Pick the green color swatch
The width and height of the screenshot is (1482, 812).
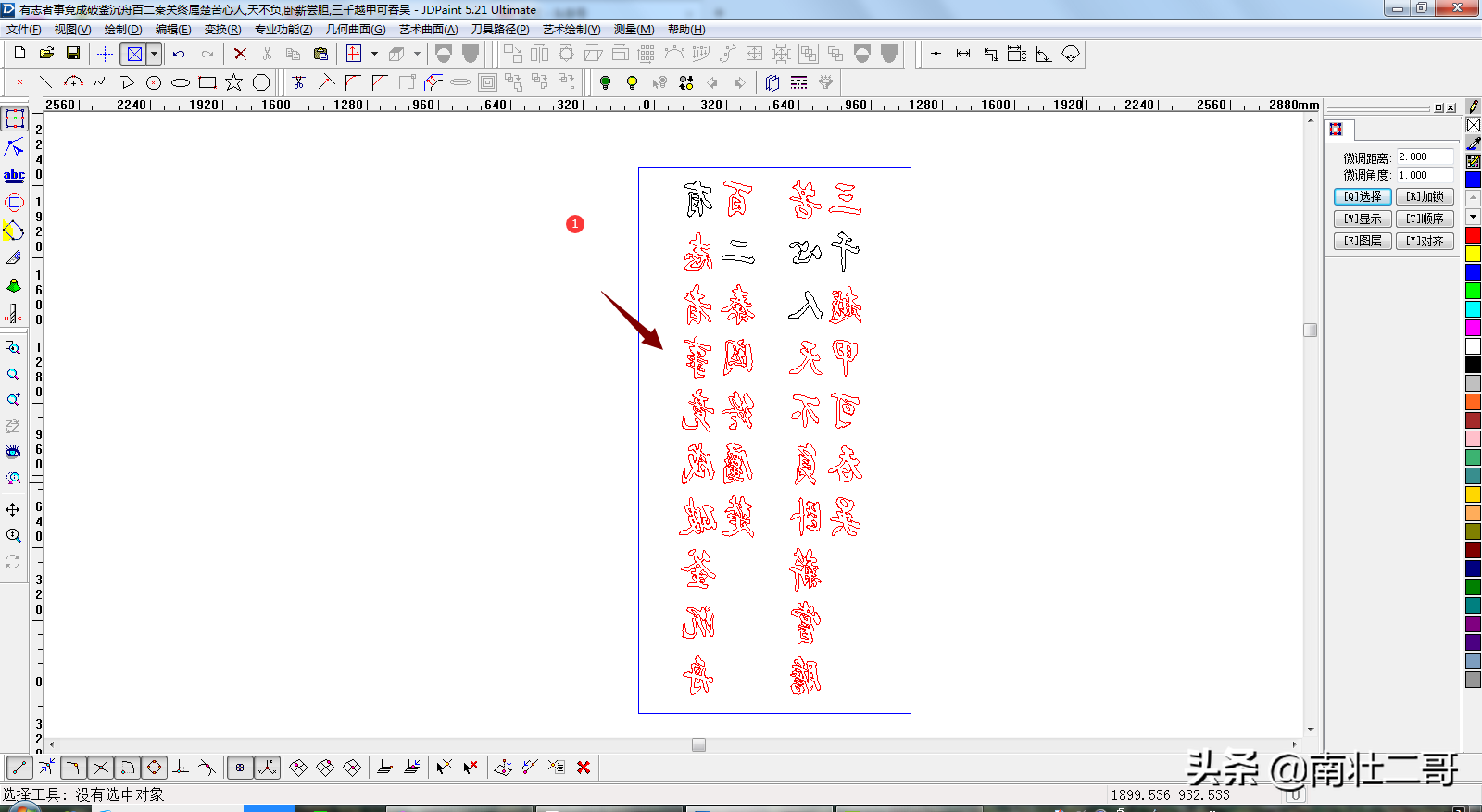click(x=1473, y=291)
